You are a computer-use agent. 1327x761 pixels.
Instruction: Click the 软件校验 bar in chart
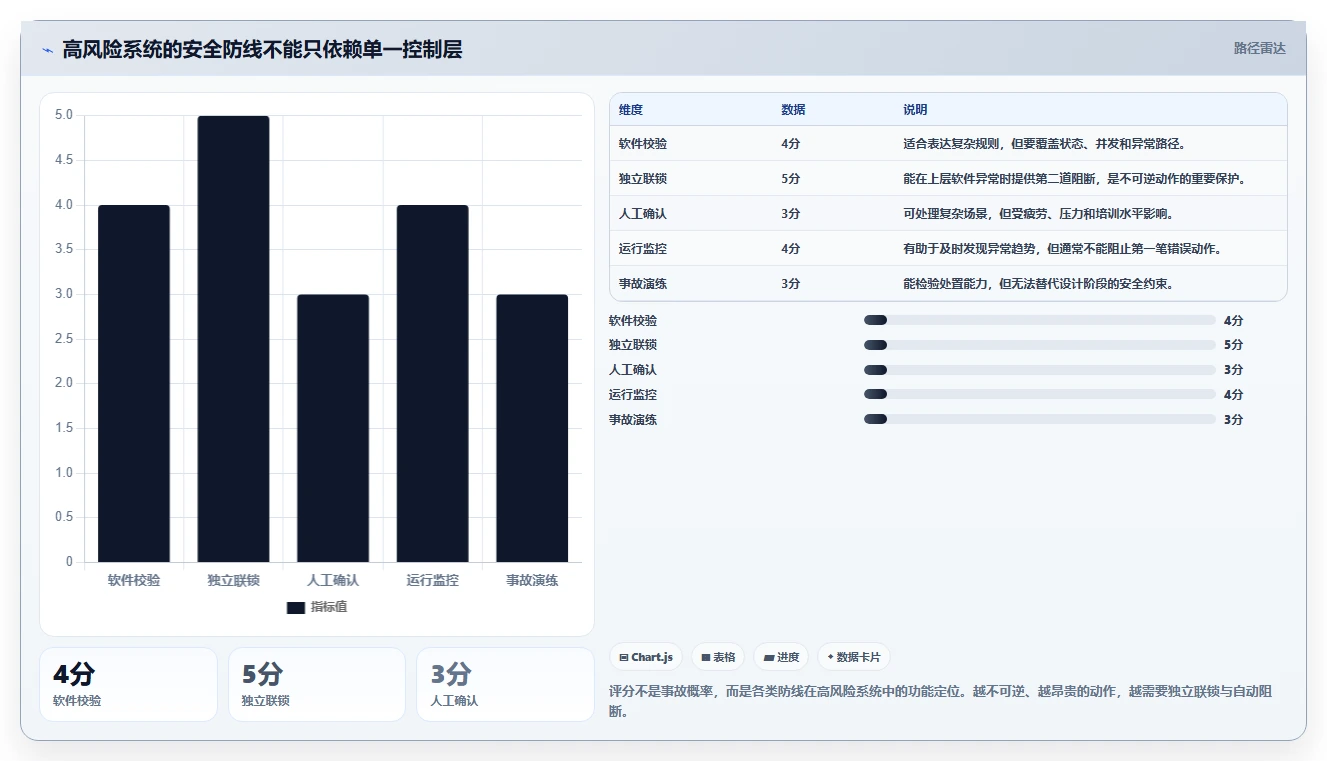(x=134, y=383)
